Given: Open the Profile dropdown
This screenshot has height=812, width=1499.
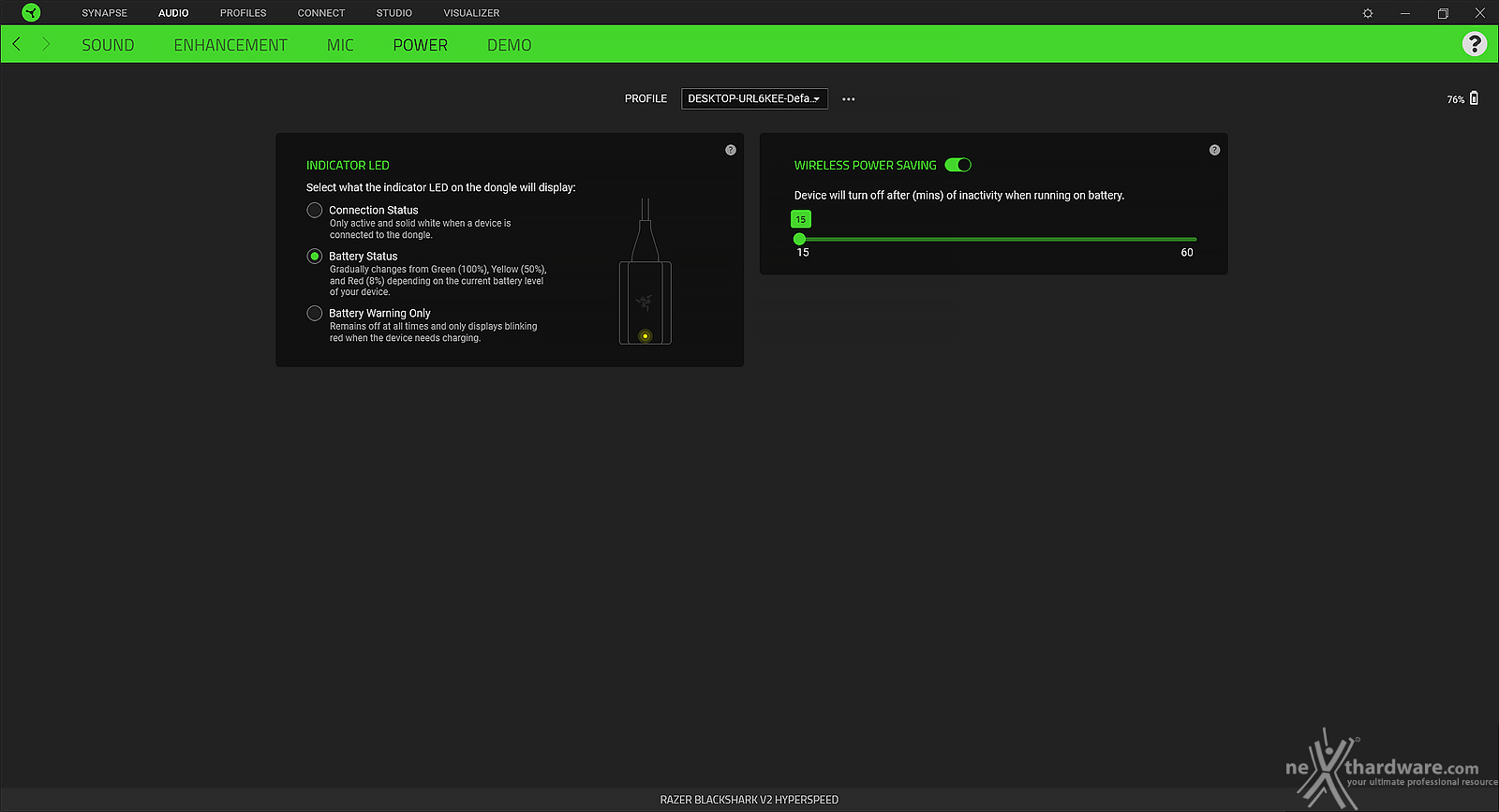Looking at the screenshot, I should [x=754, y=98].
